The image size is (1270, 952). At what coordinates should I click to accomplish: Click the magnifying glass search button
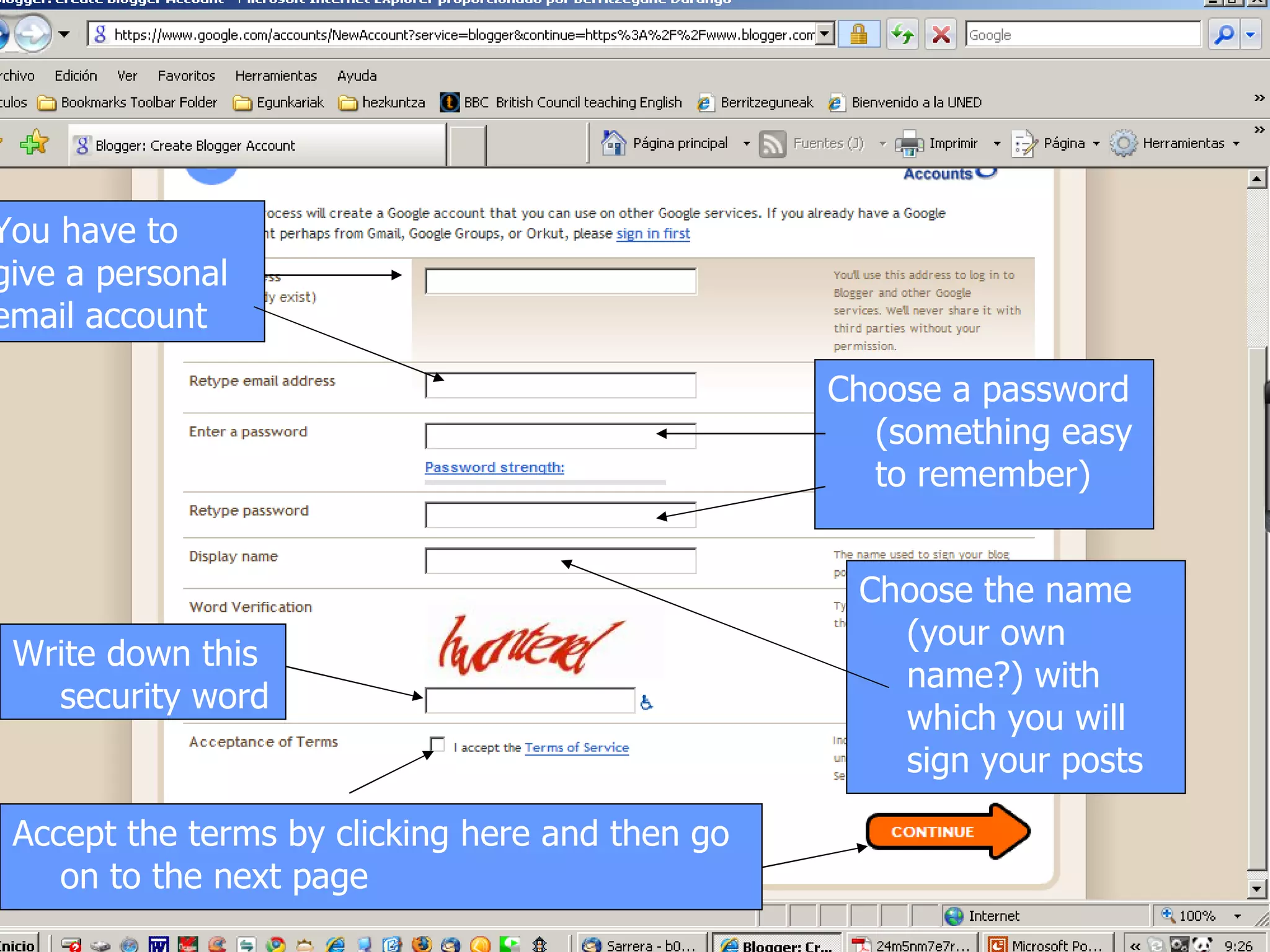[1224, 34]
